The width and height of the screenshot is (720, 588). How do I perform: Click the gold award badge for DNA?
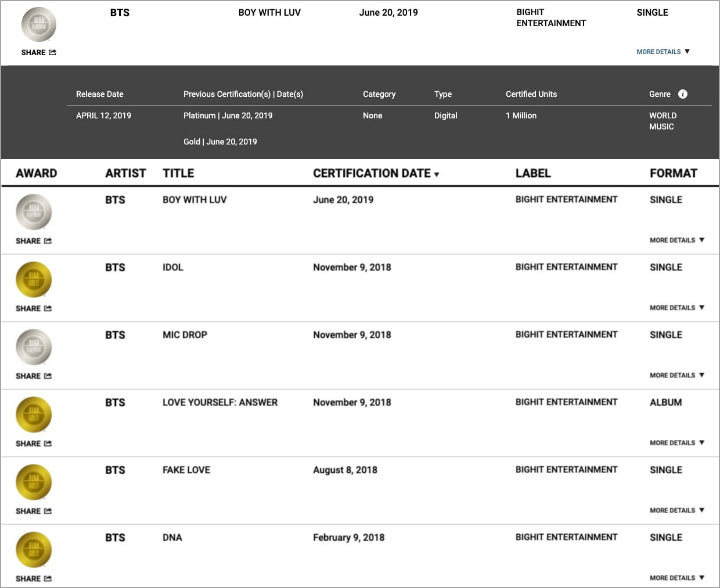click(x=34, y=549)
